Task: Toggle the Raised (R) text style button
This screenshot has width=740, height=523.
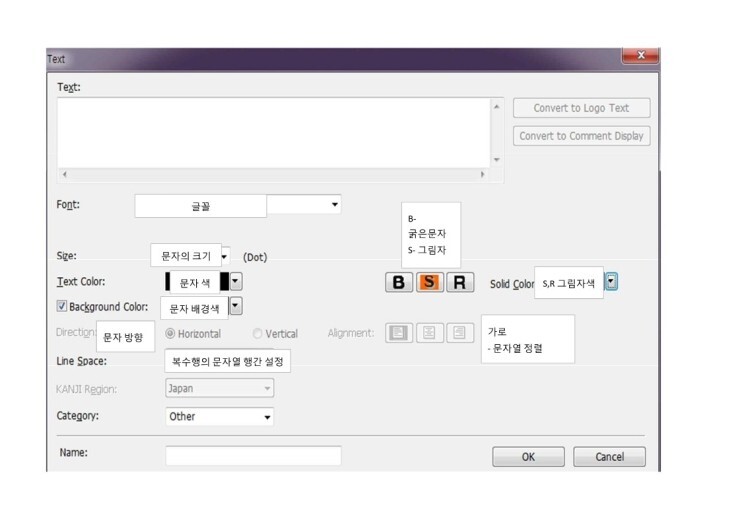Action: pos(460,282)
